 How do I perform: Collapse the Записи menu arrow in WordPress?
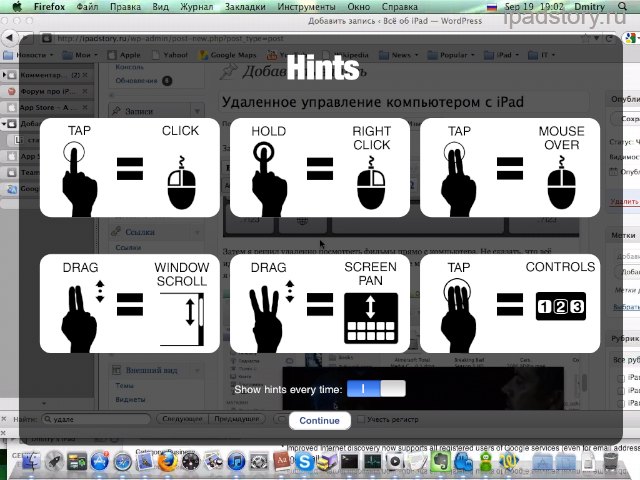[197, 111]
